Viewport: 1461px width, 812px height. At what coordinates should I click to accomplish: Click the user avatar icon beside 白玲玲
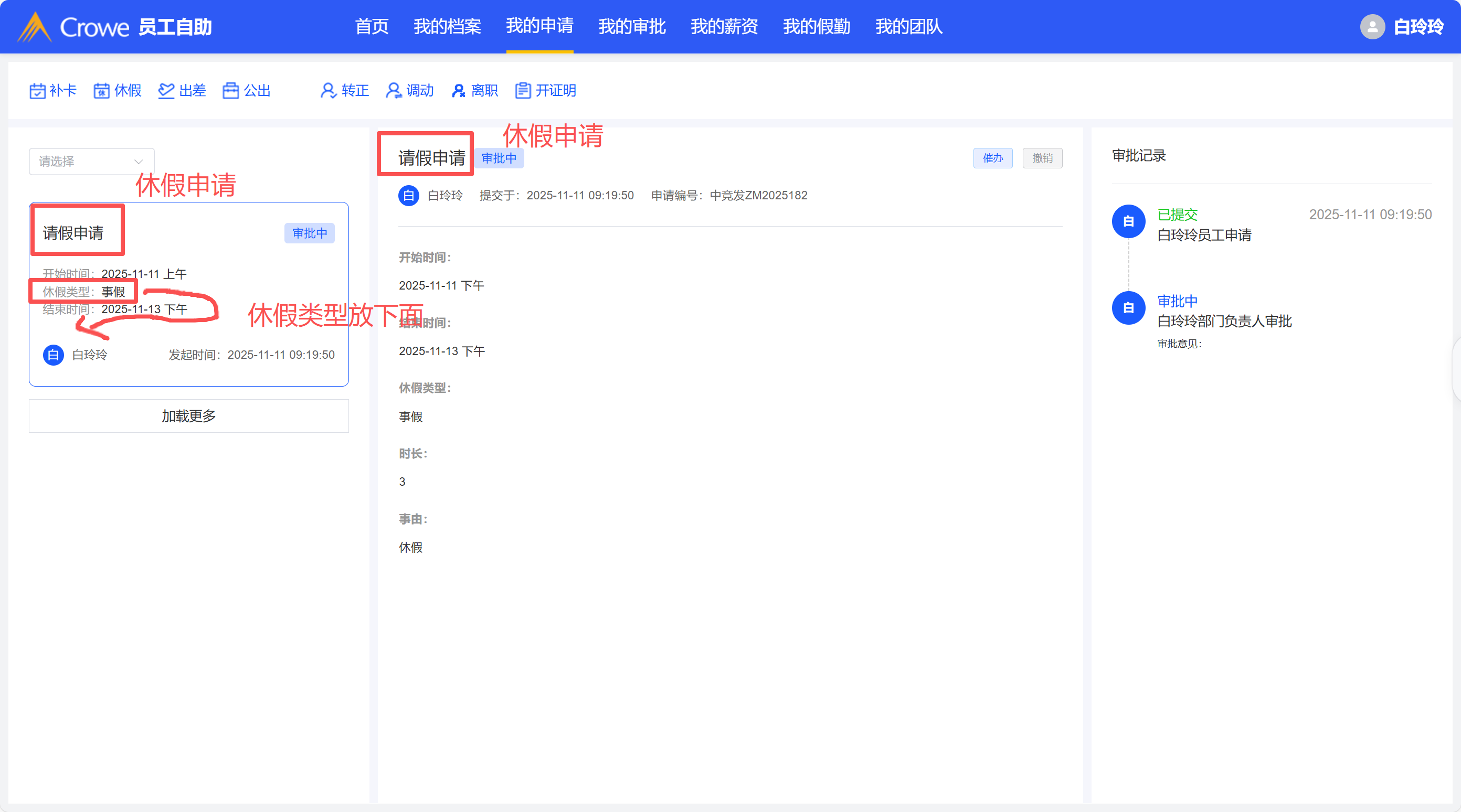click(x=1372, y=27)
